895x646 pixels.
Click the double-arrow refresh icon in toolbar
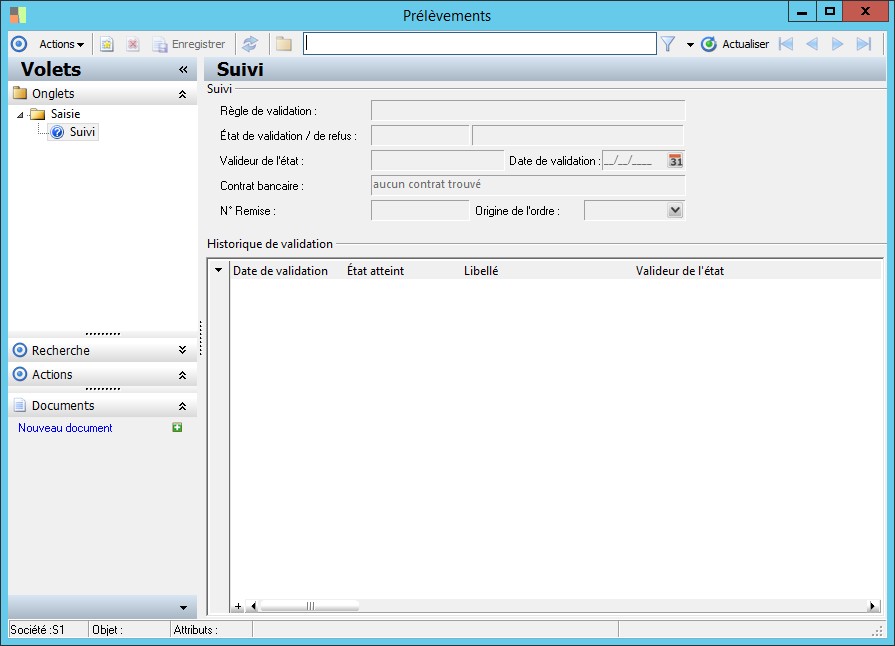(x=250, y=44)
